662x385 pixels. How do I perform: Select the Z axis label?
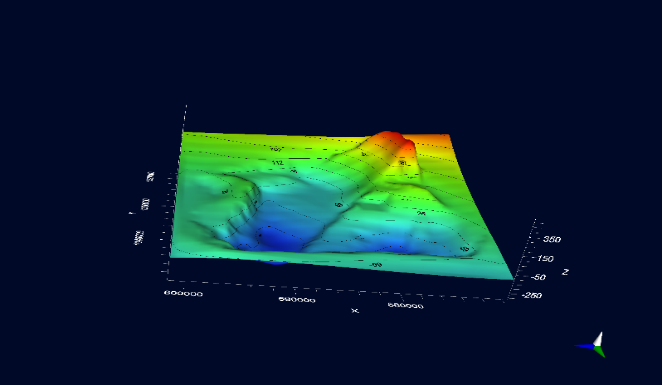click(565, 272)
